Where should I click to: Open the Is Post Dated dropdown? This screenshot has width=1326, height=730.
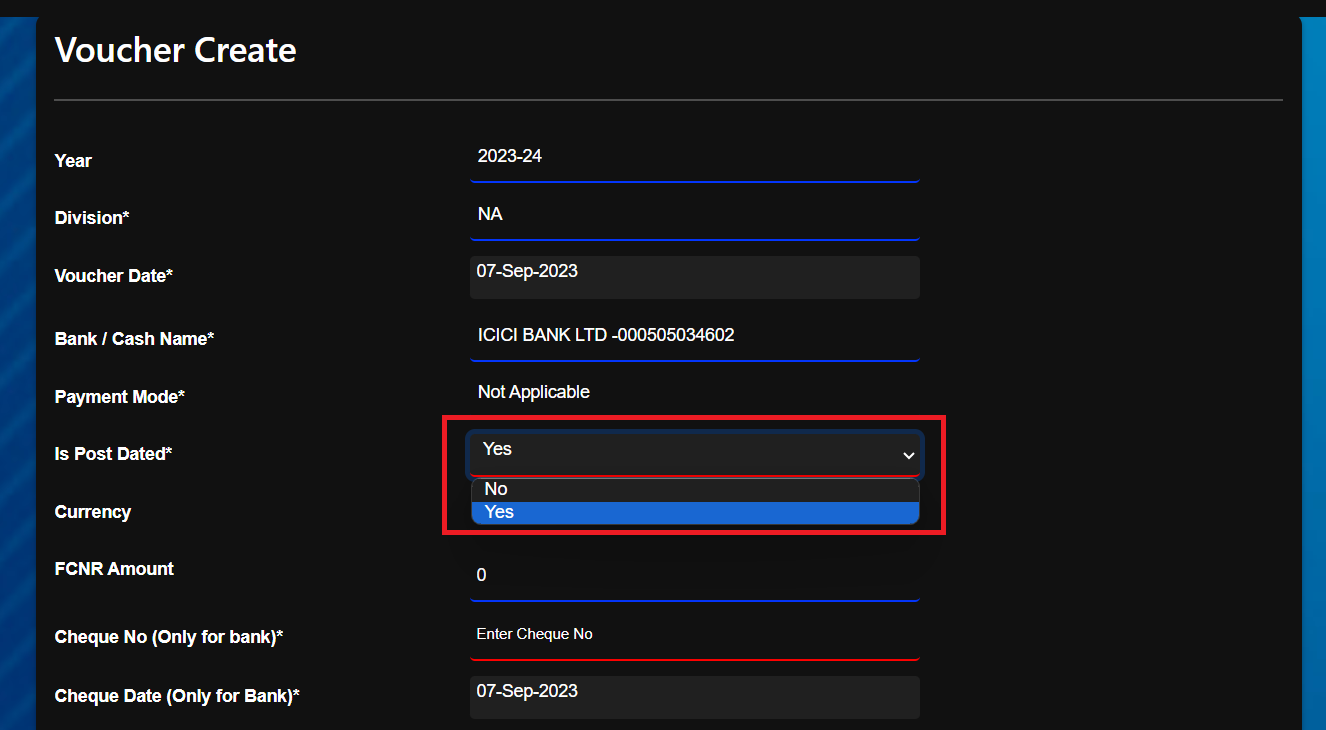695,453
